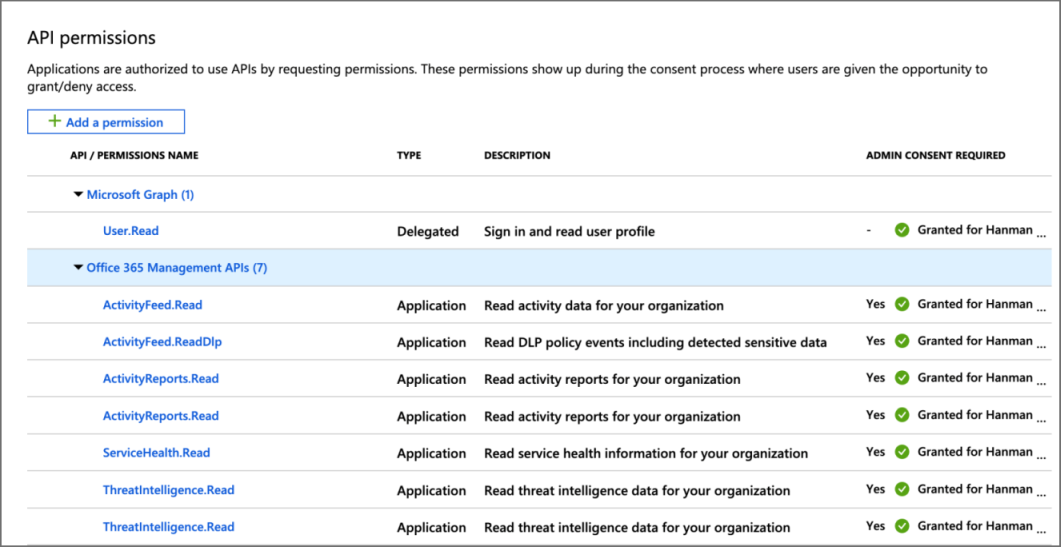Open the ActivityFeed.ReadDlp permission details
This screenshot has width=1061, height=547.
162,342
